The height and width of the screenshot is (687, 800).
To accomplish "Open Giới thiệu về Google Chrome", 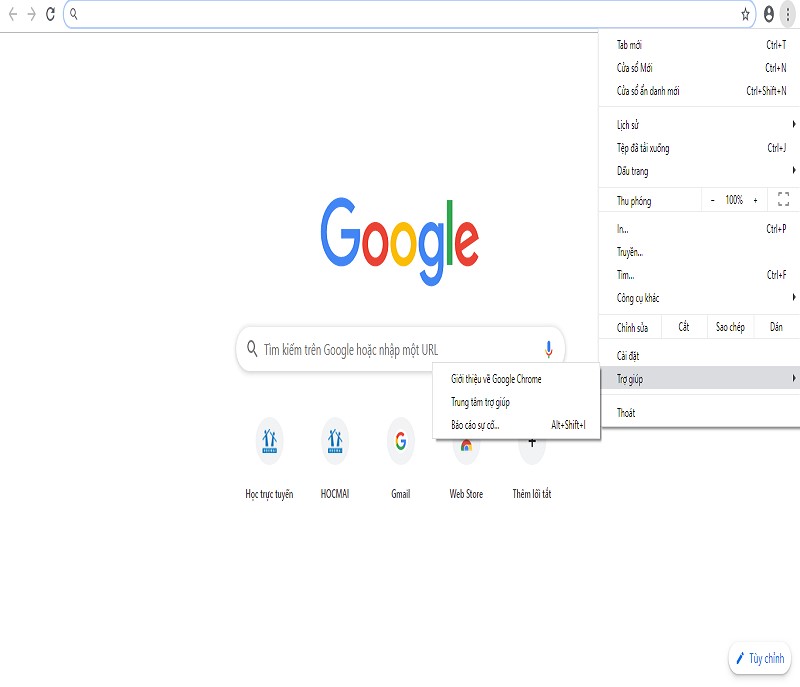I will click(x=516, y=379).
